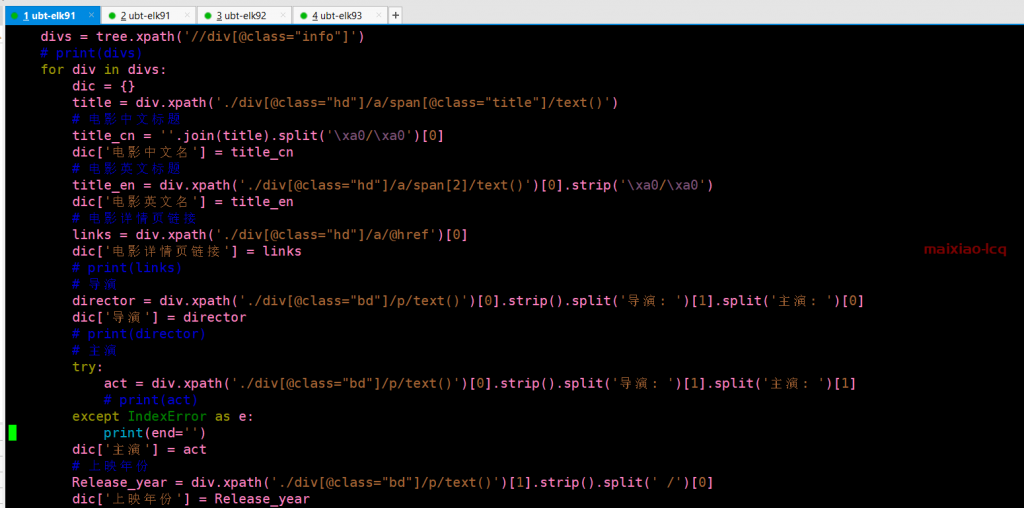Click green status indicator on ubt-elk92 tab
1024x508 pixels.
pyautogui.click(x=207, y=16)
